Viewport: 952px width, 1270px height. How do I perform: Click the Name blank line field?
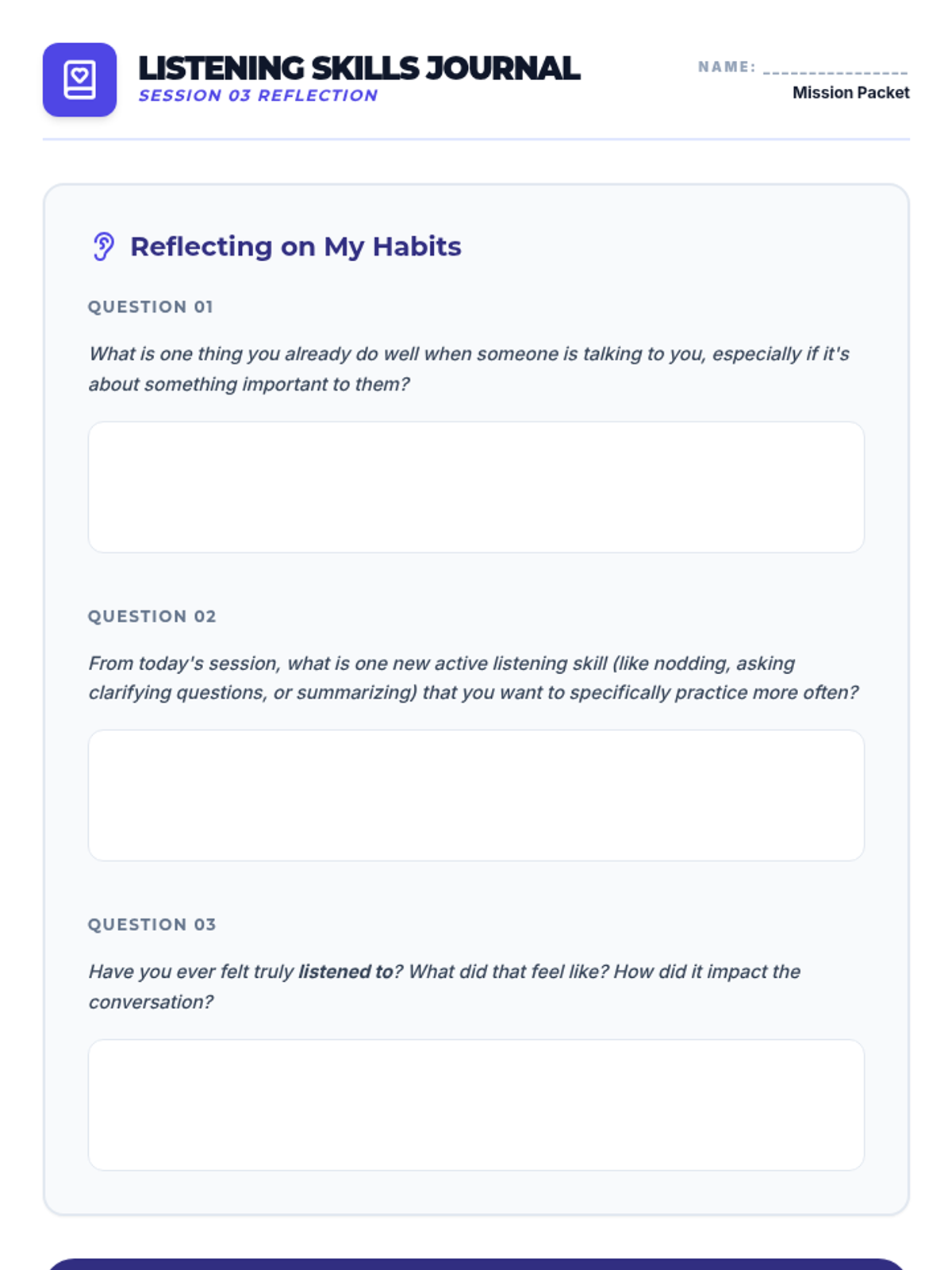(x=835, y=68)
